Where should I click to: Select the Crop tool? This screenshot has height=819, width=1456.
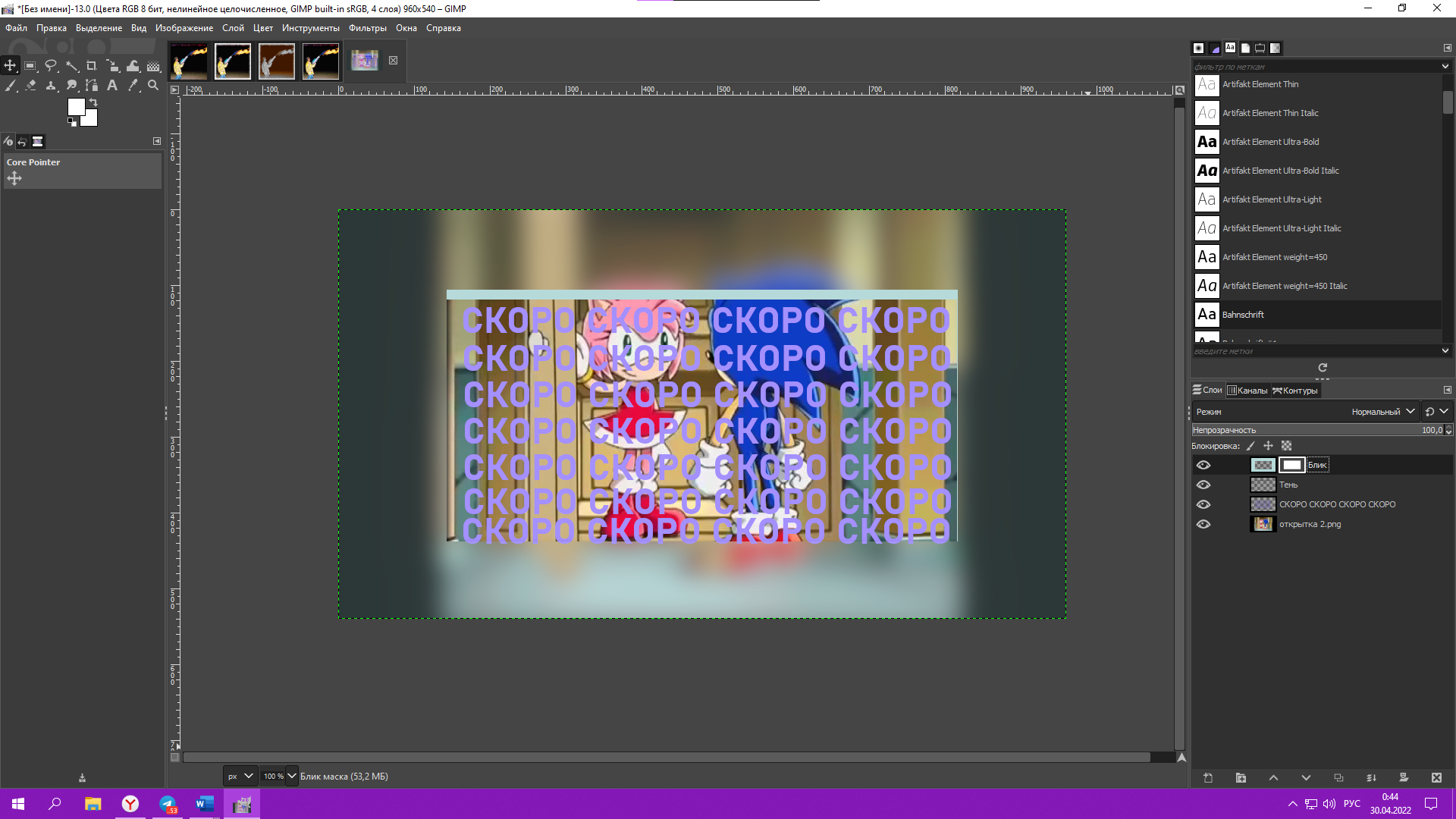(x=92, y=66)
